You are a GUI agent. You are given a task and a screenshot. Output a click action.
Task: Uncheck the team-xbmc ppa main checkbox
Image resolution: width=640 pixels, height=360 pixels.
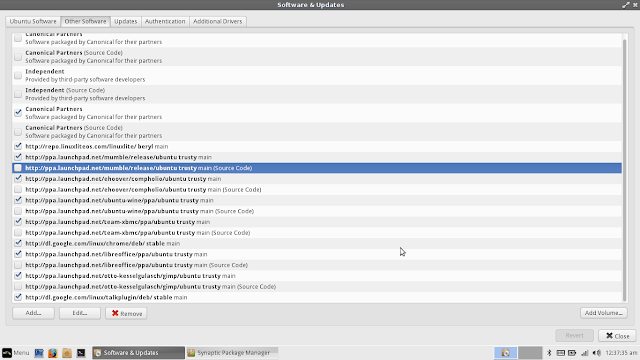tap(18, 222)
